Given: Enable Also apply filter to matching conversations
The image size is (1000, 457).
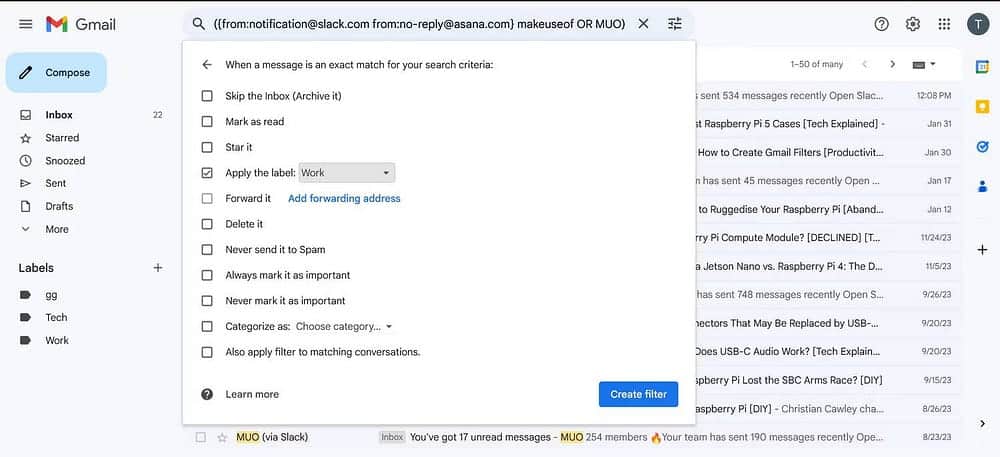Looking at the screenshot, I should pyautogui.click(x=207, y=352).
